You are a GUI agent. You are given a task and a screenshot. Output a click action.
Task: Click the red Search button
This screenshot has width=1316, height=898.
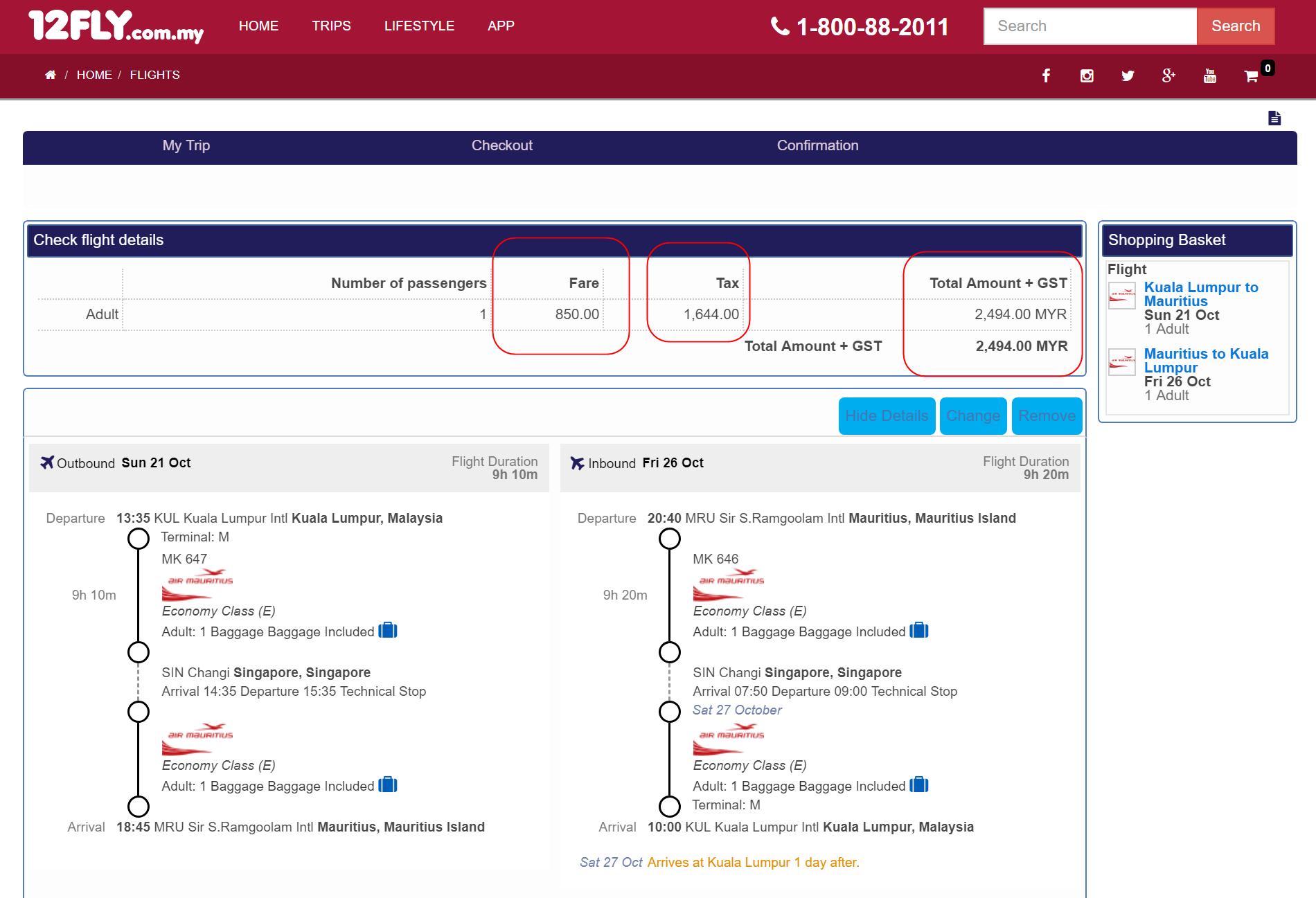[x=1236, y=26]
